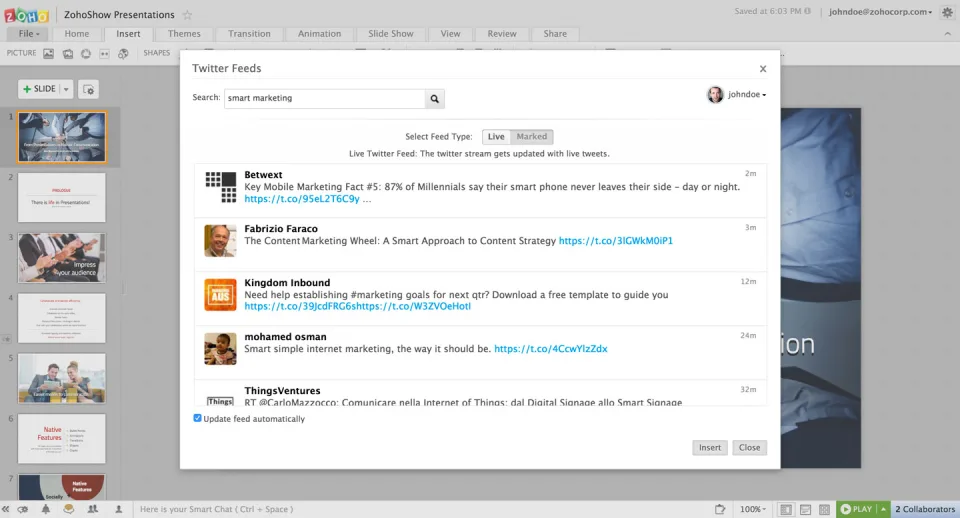Click mohamed osman's profile picture
960x518 pixels.
click(x=220, y=348)
